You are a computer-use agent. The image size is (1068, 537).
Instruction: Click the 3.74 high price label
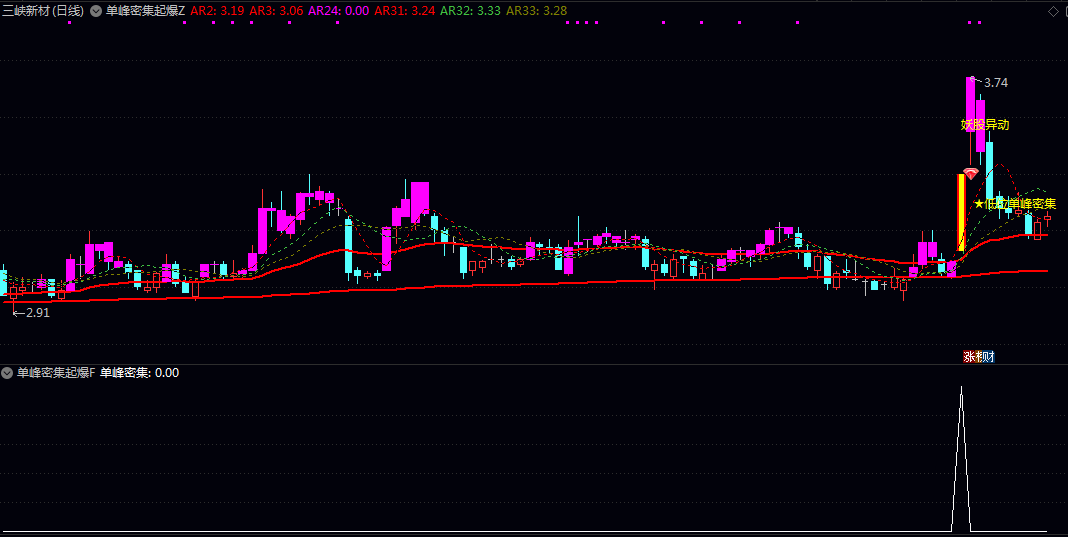(996, 82)
